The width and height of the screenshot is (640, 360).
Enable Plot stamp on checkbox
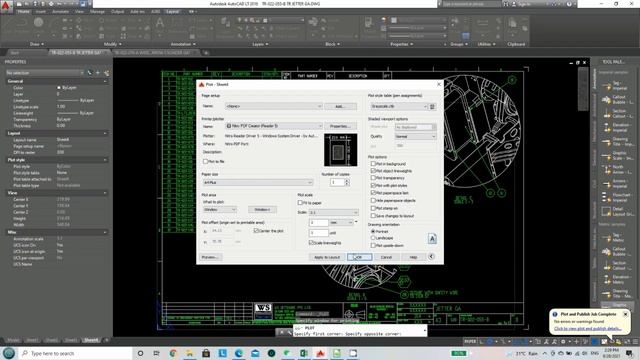pos(373,208)
